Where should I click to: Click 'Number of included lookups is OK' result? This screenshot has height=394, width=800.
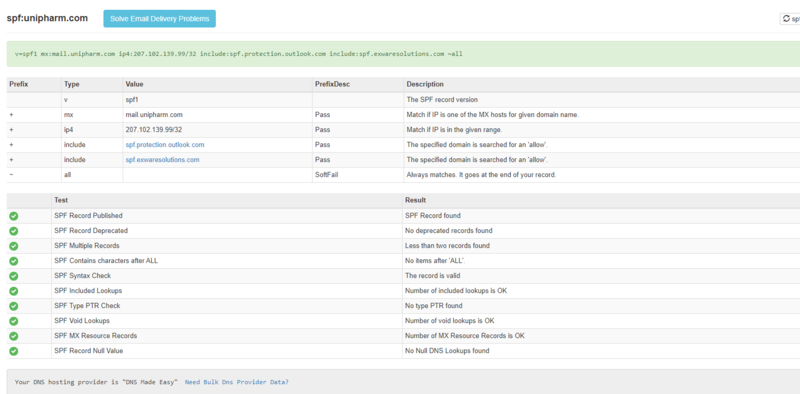456,291
